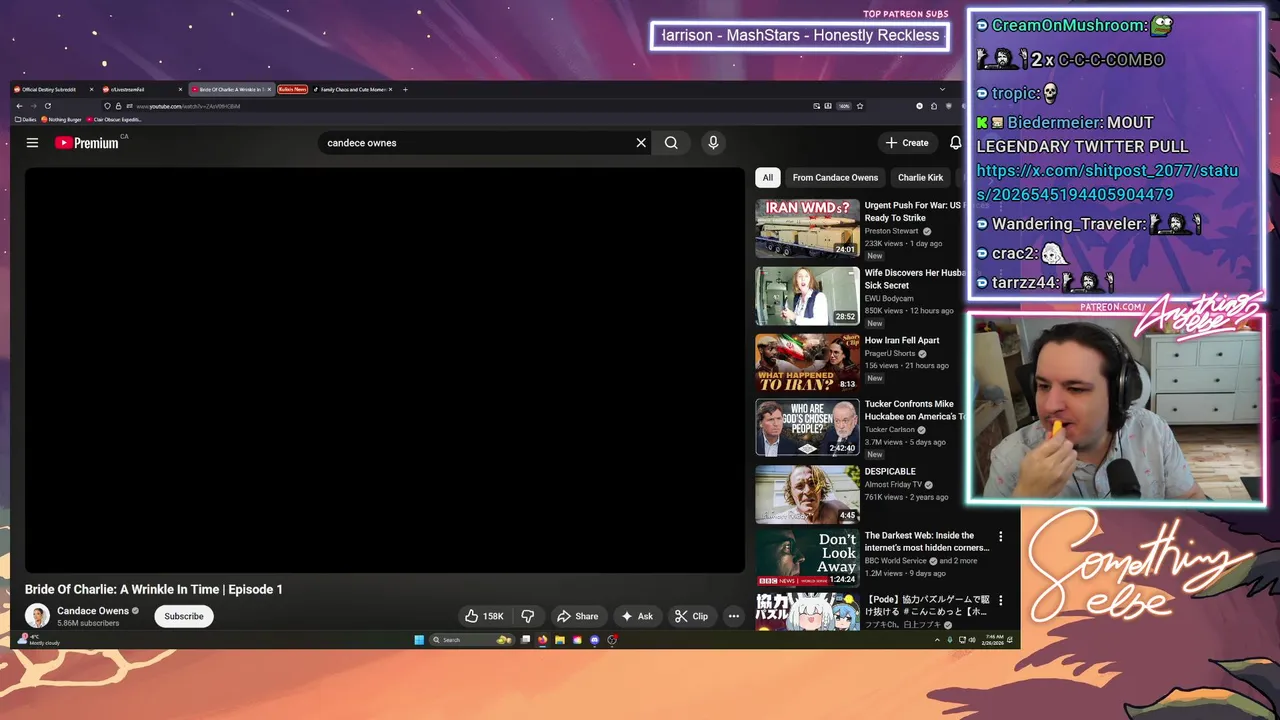Switch to r/LivestreamFail tab

128,90
